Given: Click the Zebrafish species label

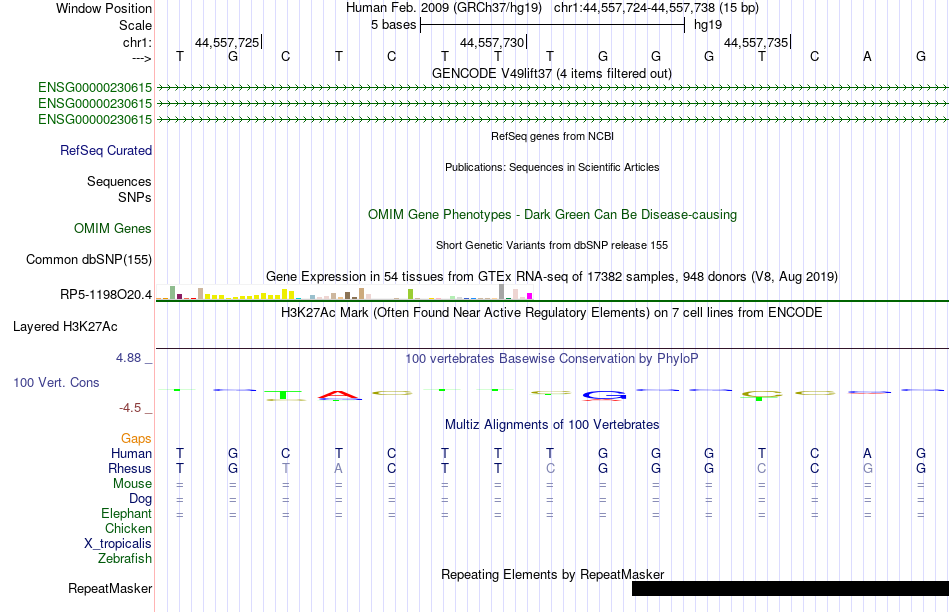Looking at the screenshot, I should click(125, 559).
